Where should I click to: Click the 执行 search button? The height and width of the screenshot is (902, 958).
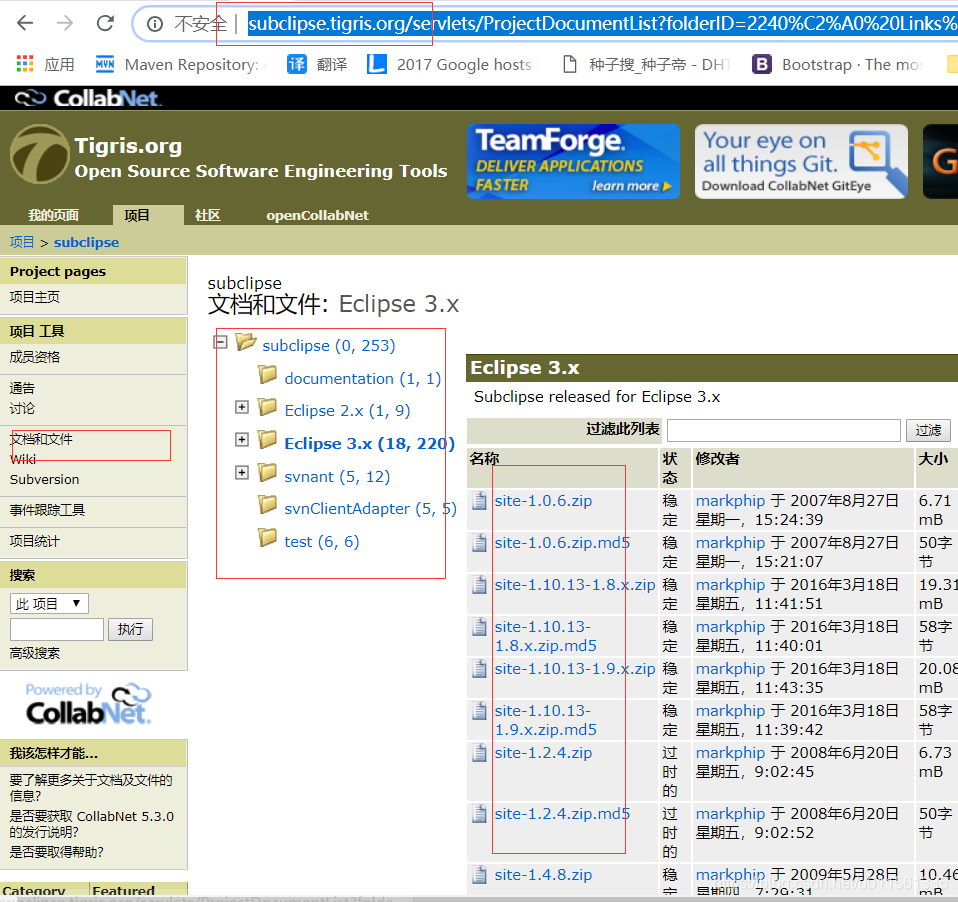coord(131,629)
